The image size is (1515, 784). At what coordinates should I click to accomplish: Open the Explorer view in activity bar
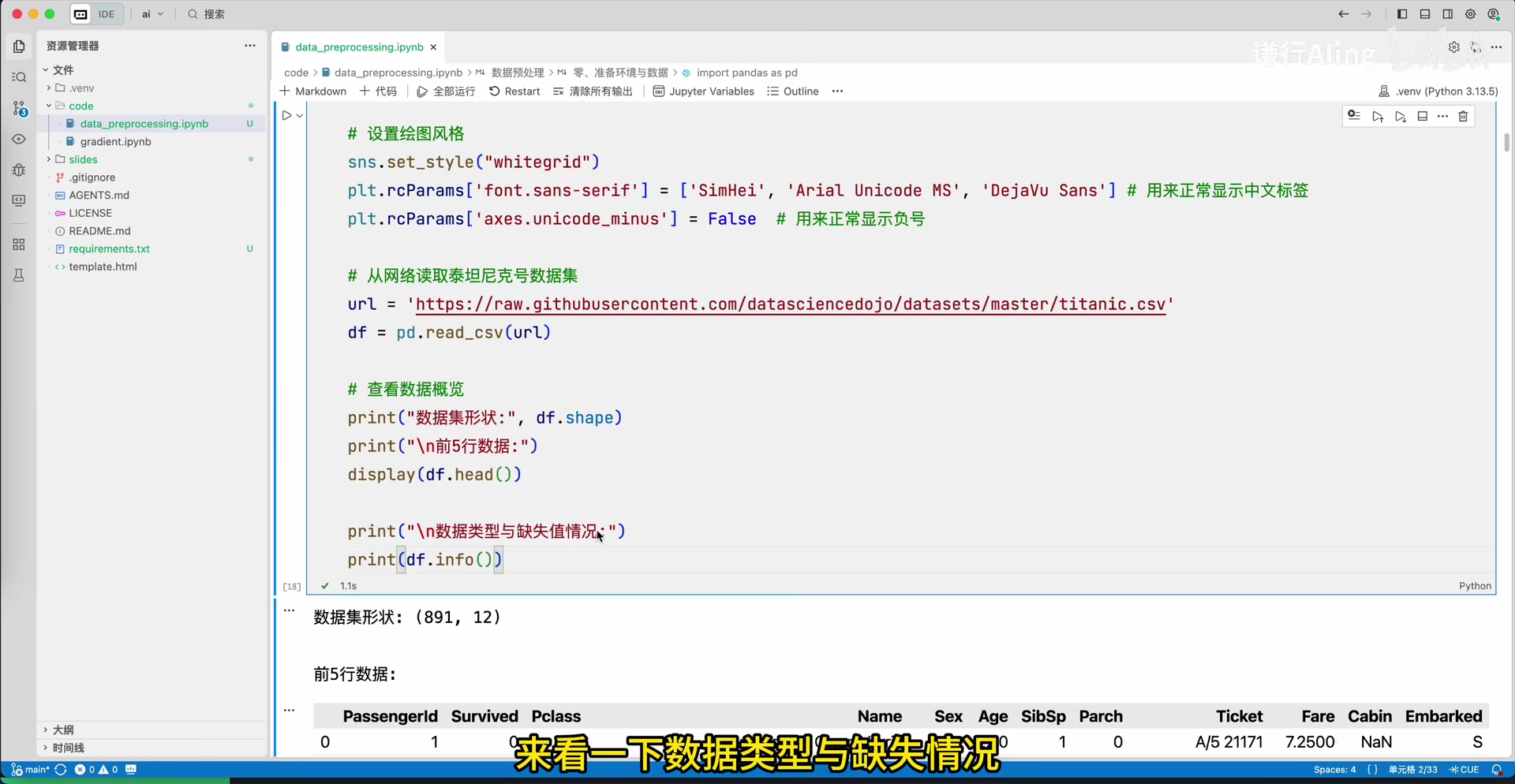coord(19,47)
